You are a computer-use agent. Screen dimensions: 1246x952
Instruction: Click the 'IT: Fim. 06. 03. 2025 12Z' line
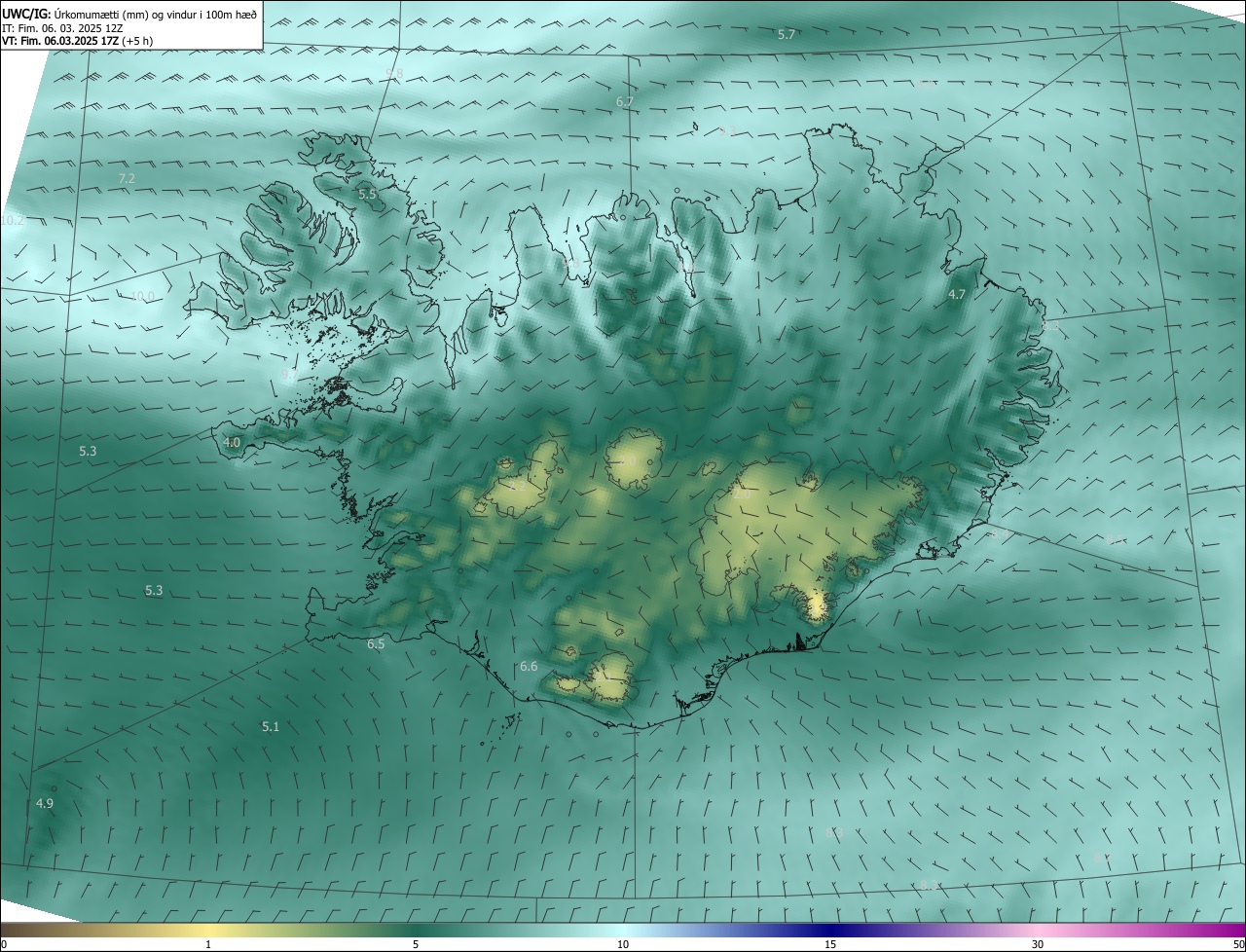click(x=62, y=28)
